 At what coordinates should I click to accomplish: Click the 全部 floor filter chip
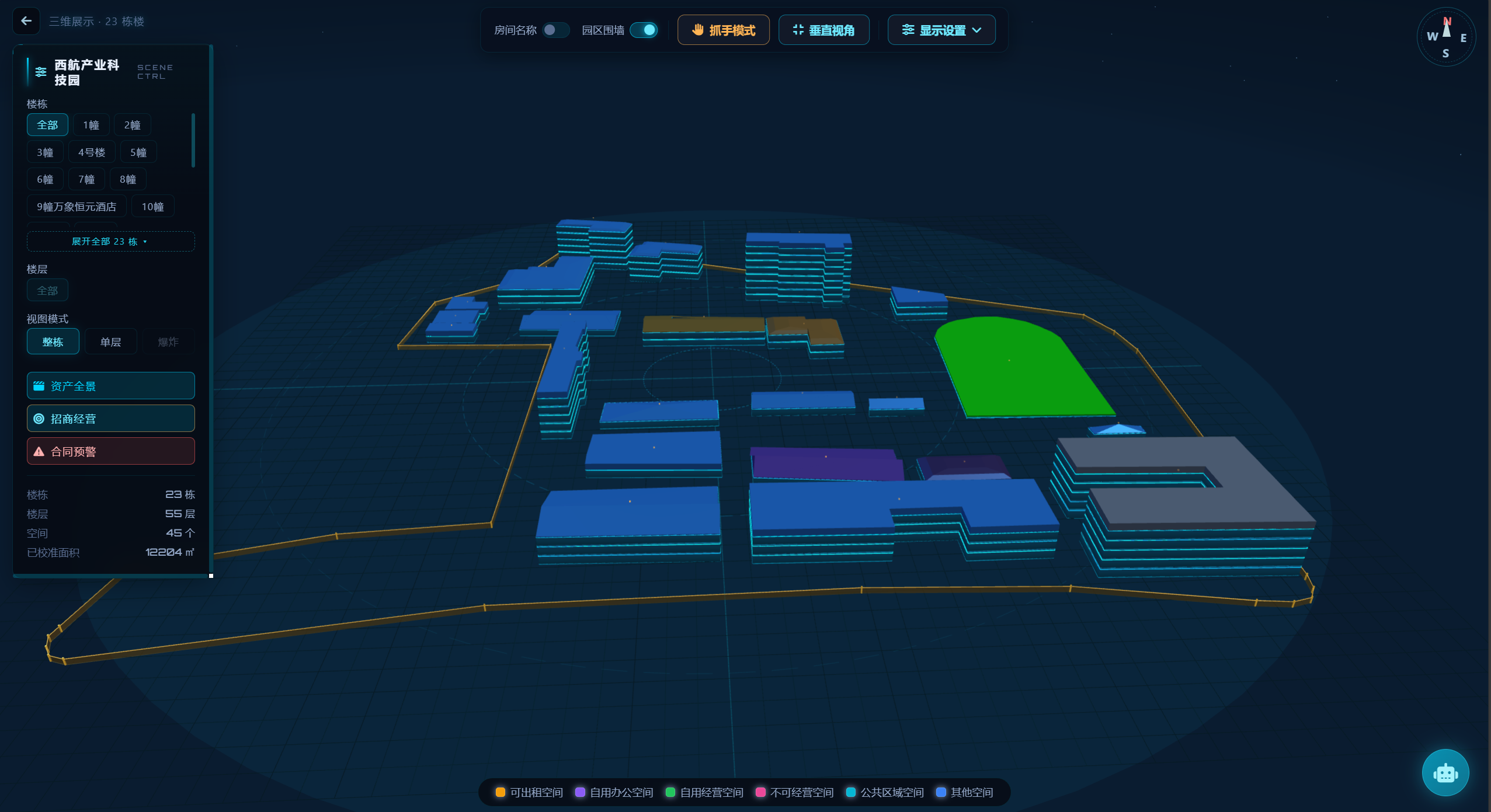pos(47,290)
